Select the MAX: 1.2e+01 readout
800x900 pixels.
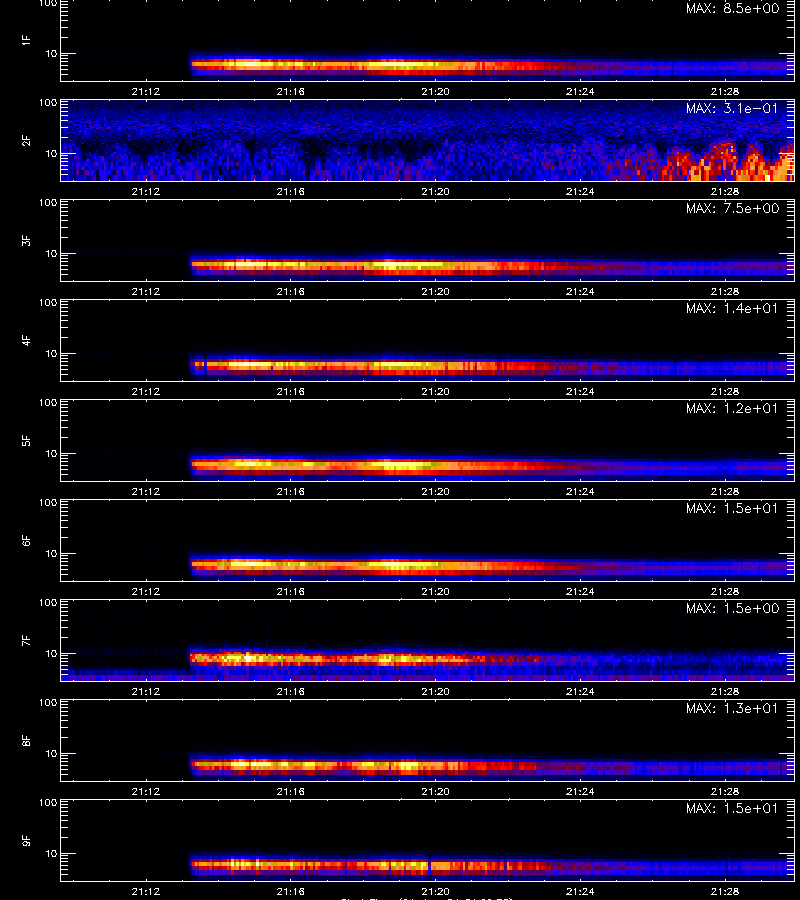[x=733, y=408]
